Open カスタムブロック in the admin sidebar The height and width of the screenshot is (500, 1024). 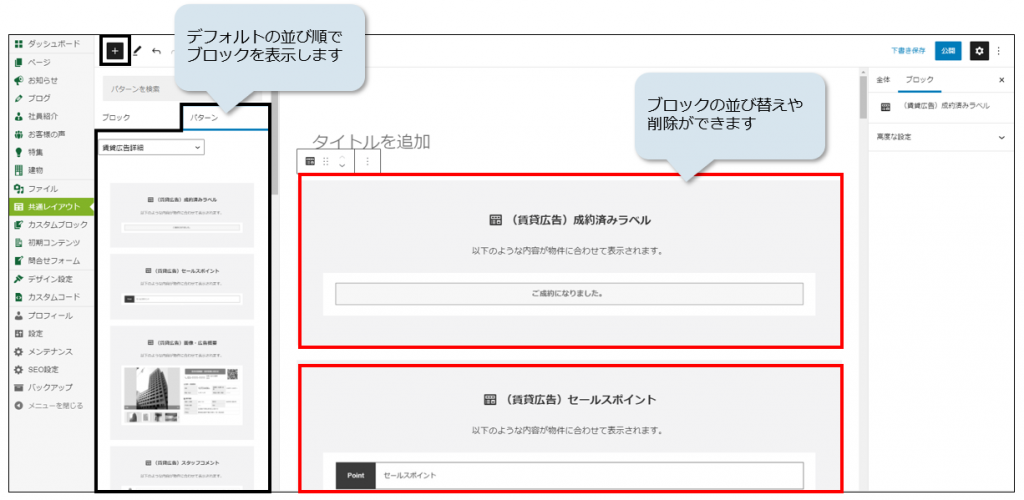(x=56, y=225)
